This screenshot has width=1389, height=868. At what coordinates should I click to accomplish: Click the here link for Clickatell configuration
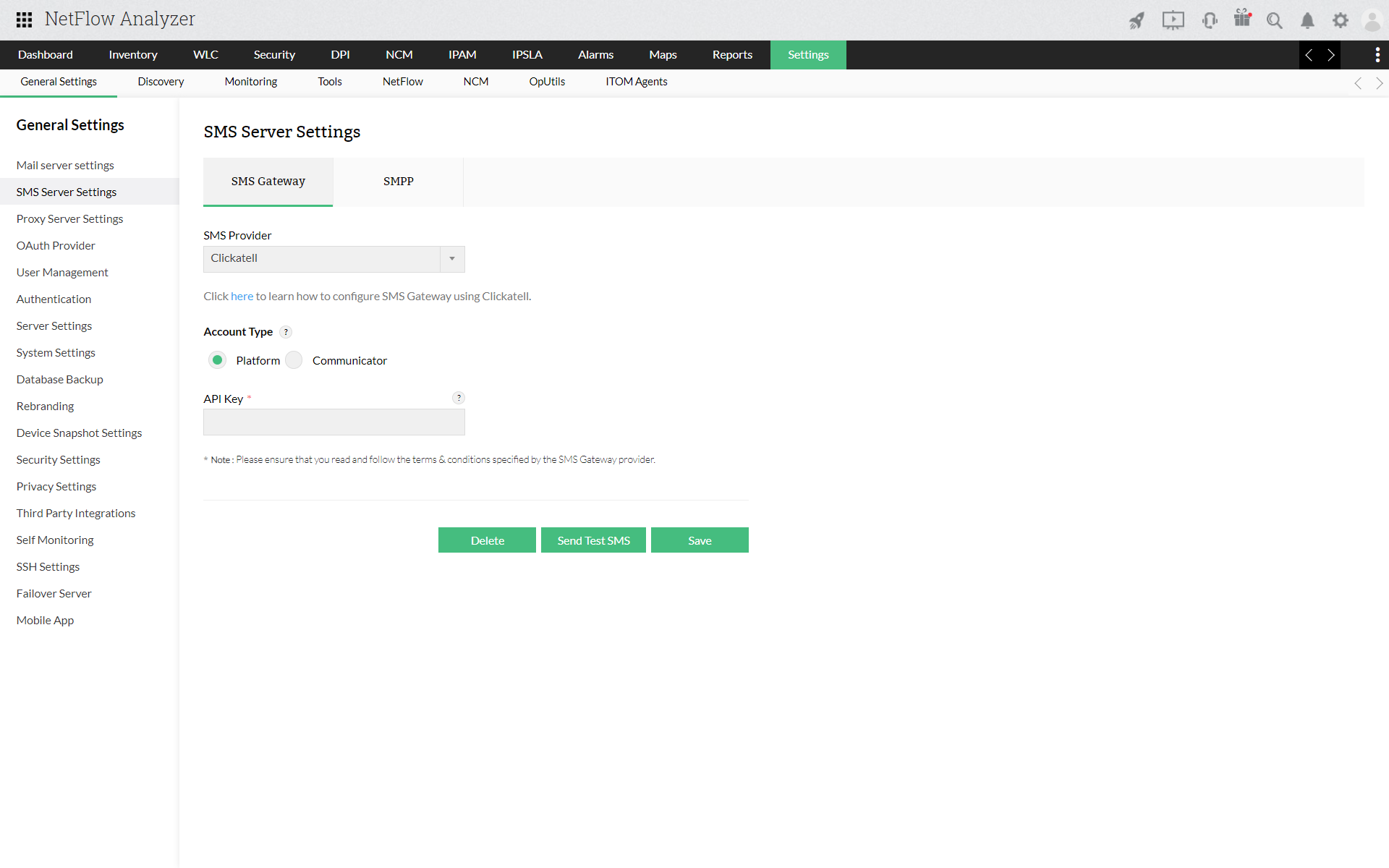(x=242, y=296)
